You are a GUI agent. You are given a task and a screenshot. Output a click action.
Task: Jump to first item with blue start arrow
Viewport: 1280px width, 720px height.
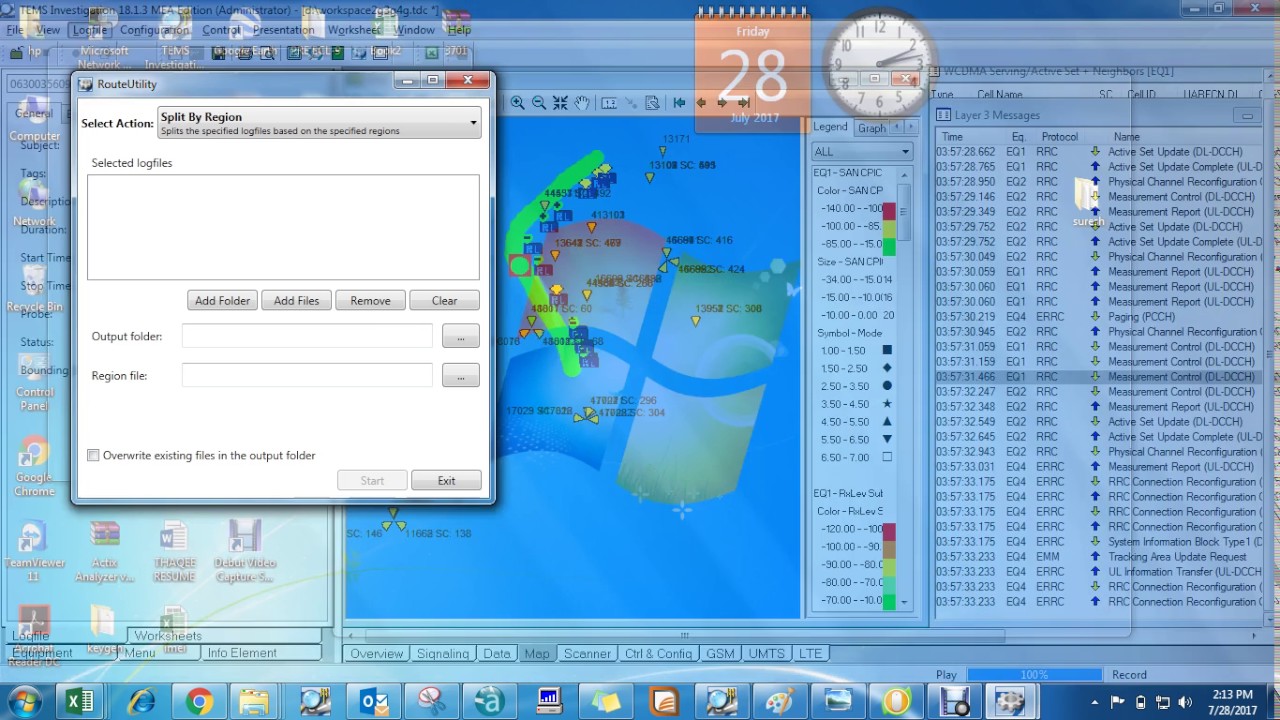(679, 102)
